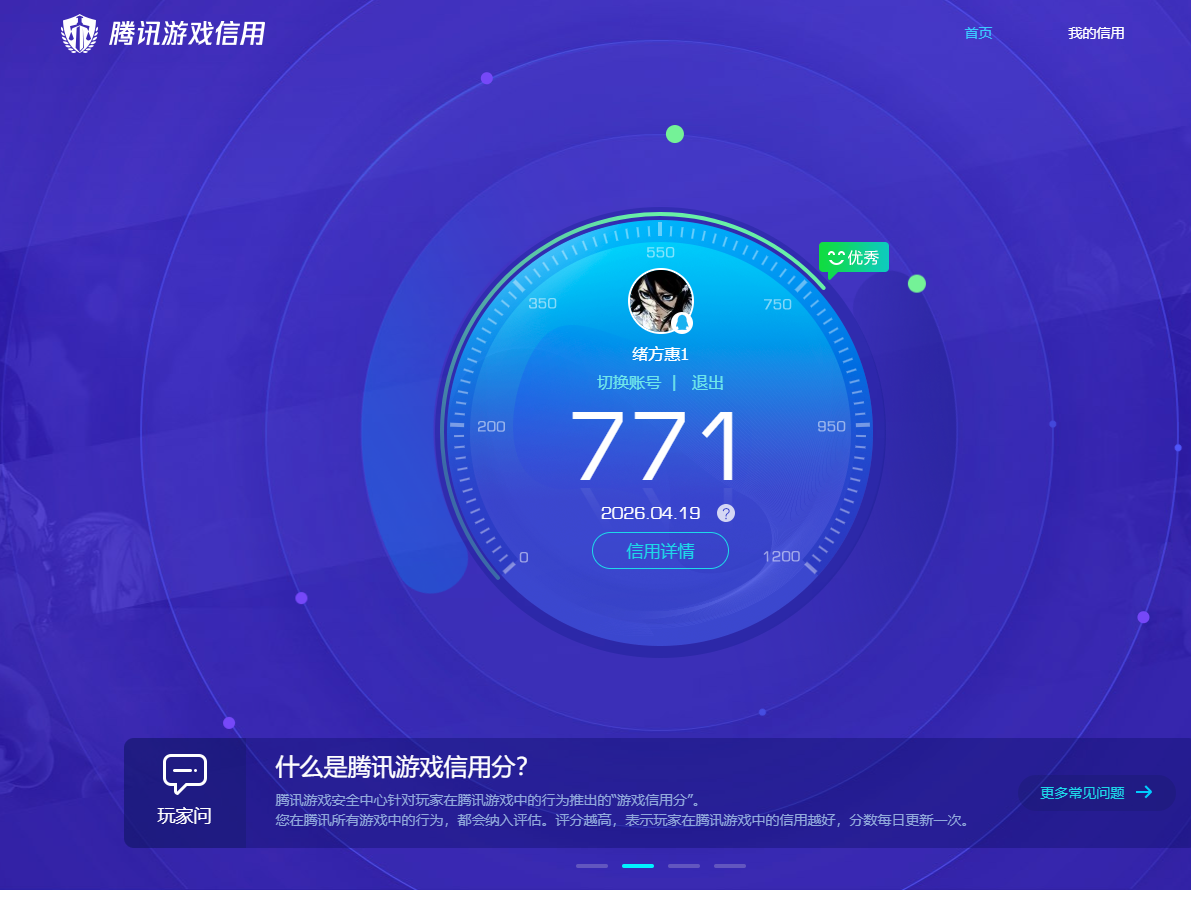This screenshot has width=1191, height=898.
Task: Select the third carousel indicator
Action: click(683, 866)
